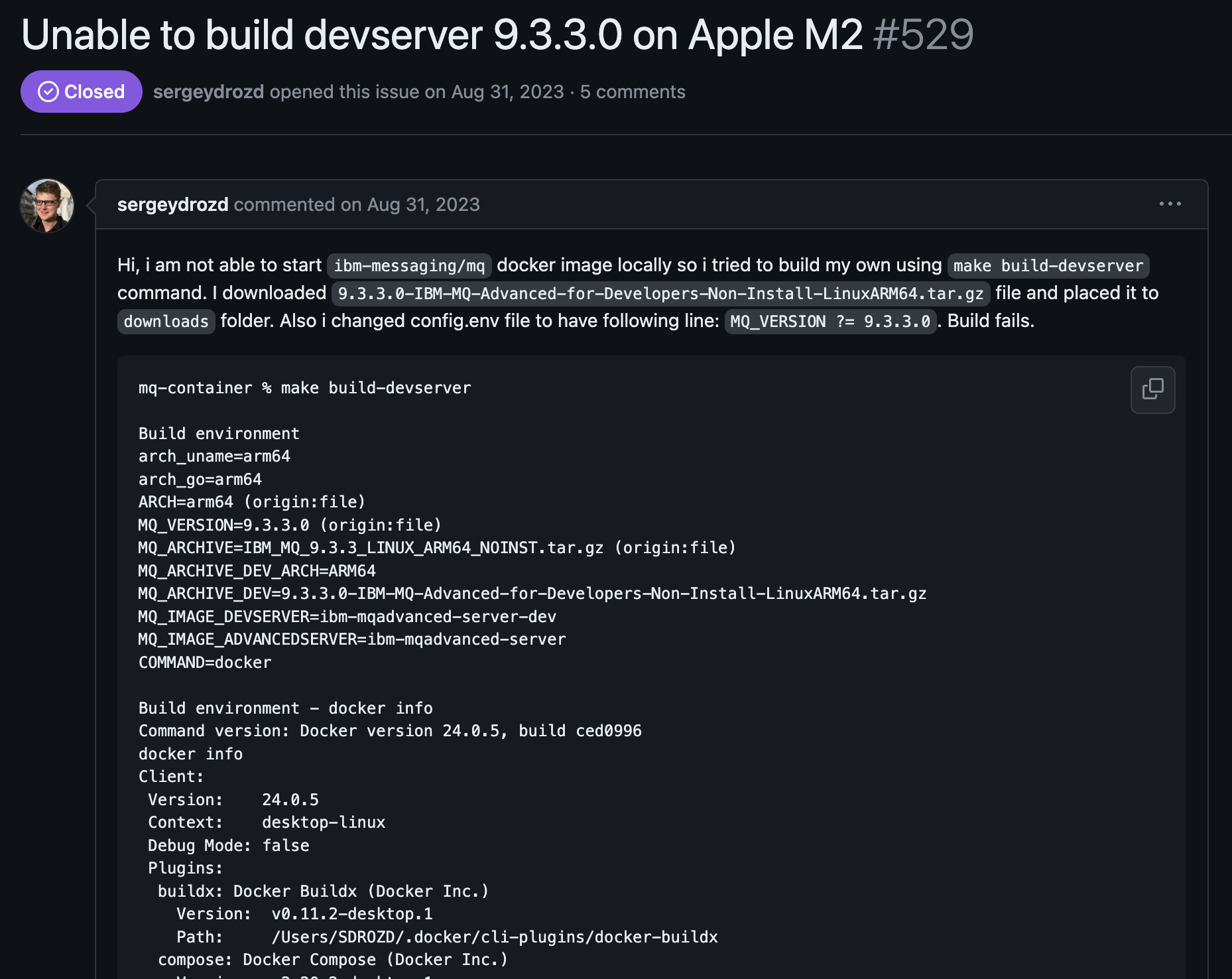Screen dimensions: 1232x979
Task: Click inline code 'ibm-messaging/mq'
Action: [409, 266]
